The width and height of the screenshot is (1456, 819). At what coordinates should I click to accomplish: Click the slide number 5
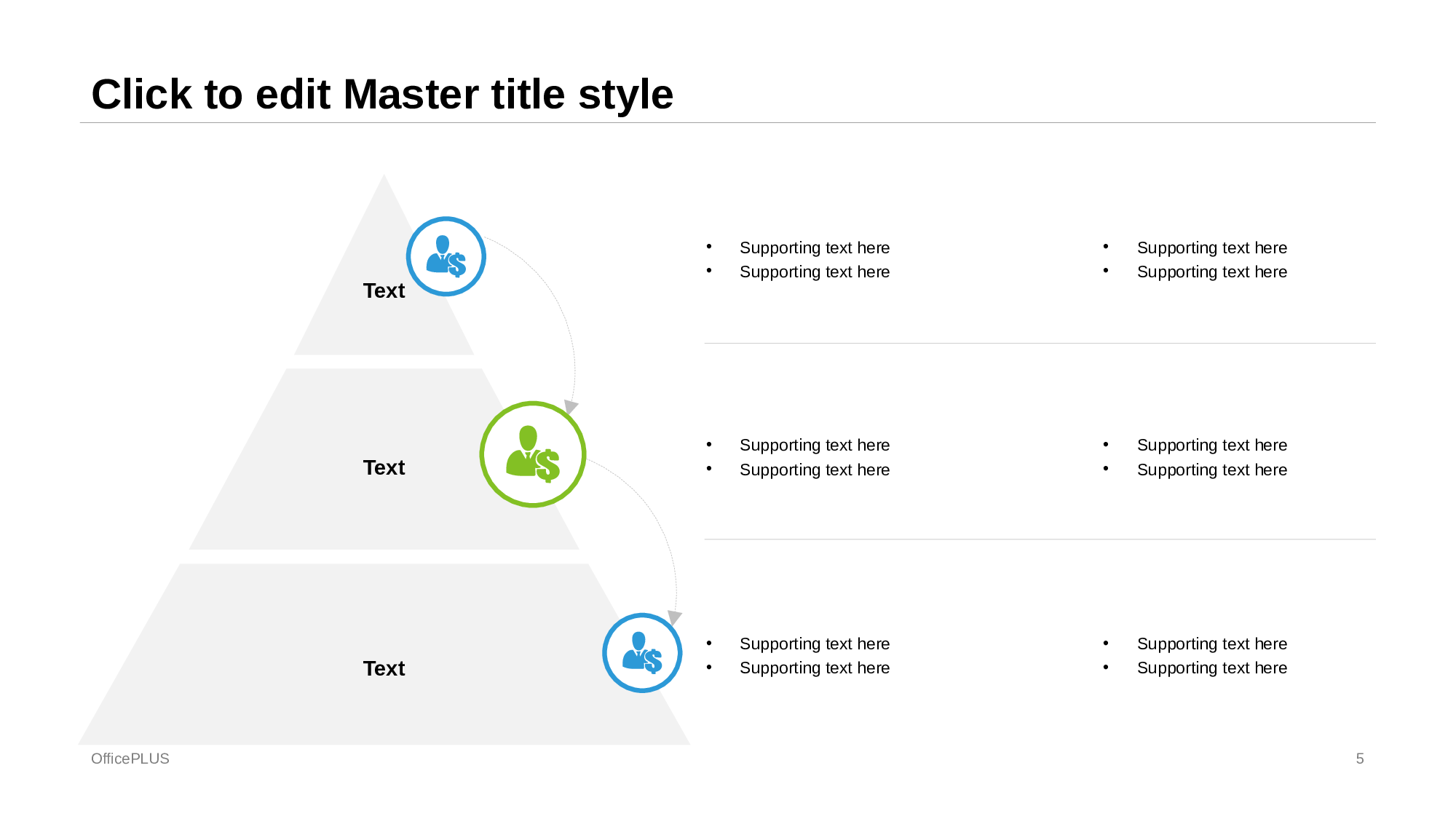pos(1359,759)
